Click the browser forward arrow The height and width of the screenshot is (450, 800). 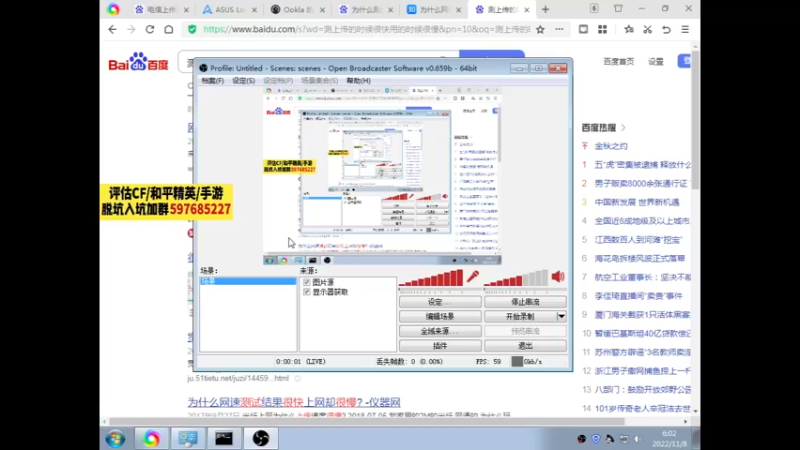coord(131,30)
